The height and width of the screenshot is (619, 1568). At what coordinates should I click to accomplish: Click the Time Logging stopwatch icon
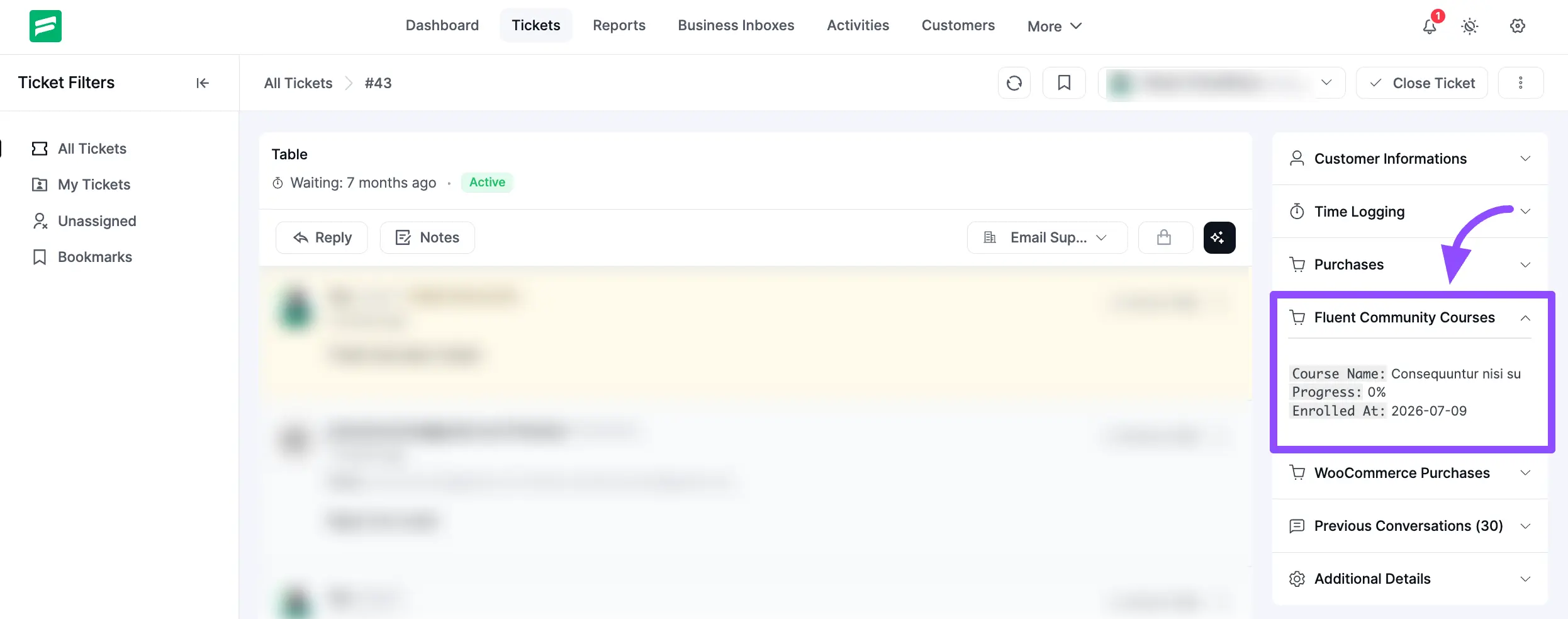pyautogui.click(x=1297, y=212)
